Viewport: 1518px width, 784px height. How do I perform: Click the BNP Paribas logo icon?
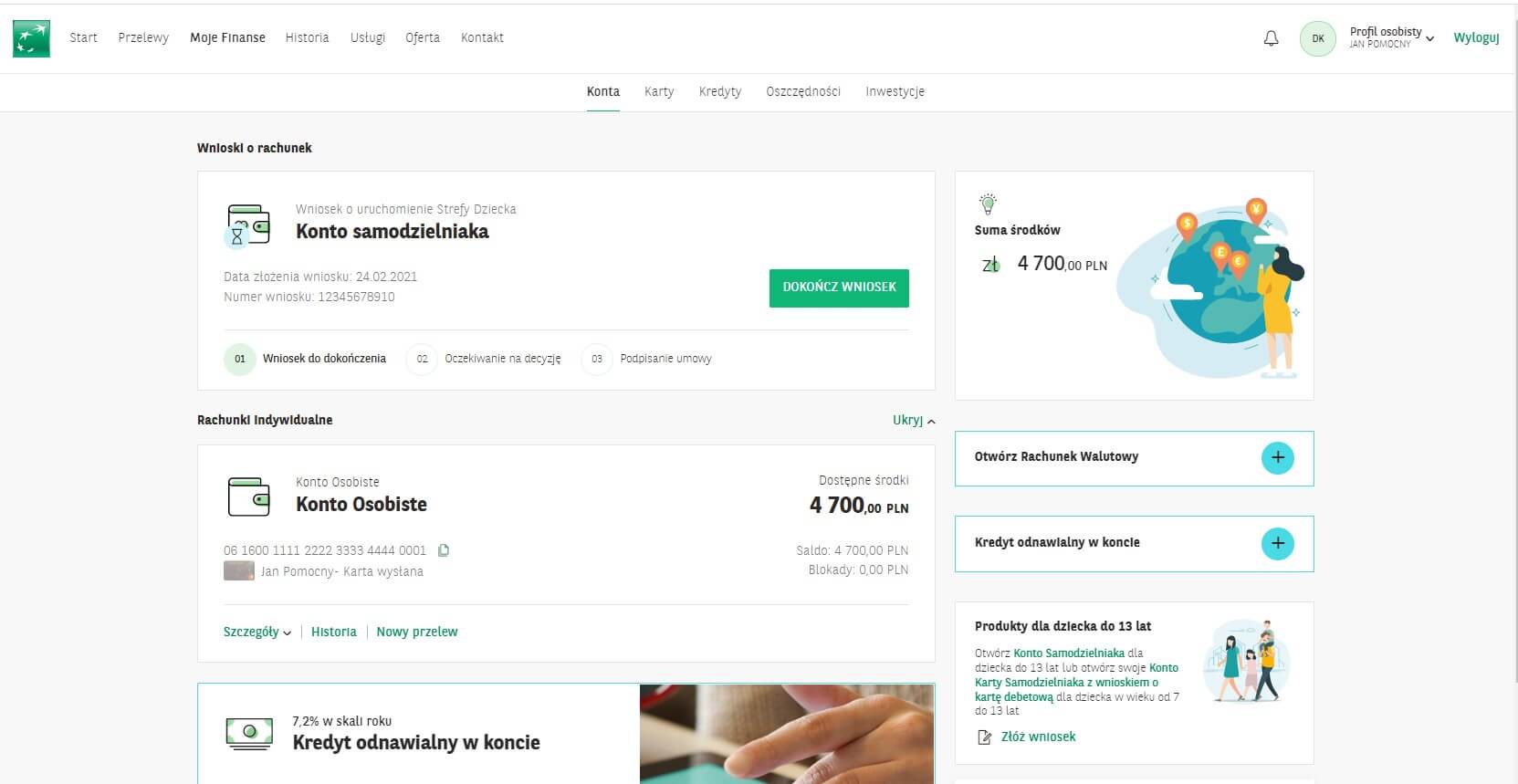pyautogui.click(x=31, y=38)
